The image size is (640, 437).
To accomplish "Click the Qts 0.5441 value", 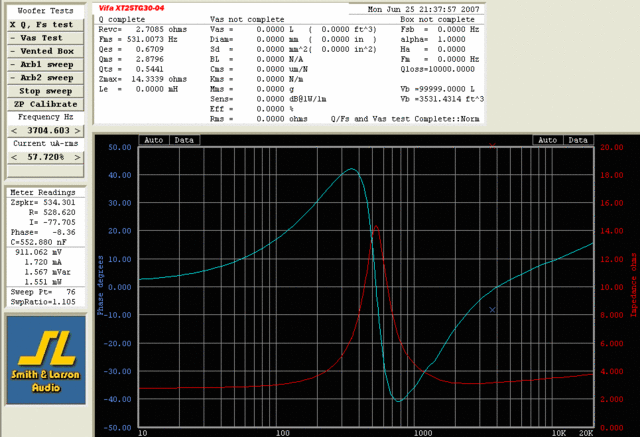I will [131, 69].
